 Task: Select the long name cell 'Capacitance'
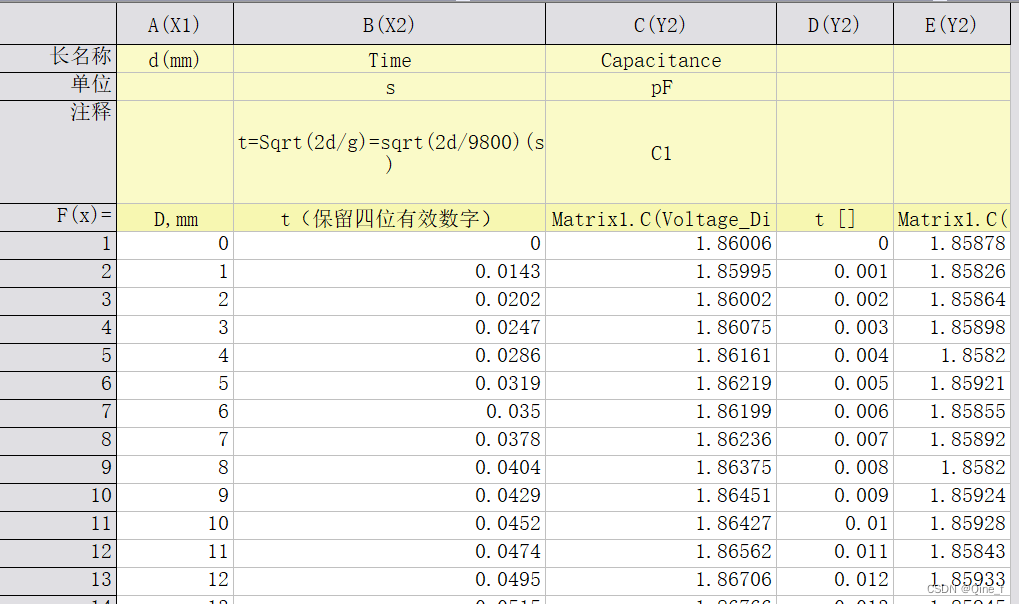[661, 59]
